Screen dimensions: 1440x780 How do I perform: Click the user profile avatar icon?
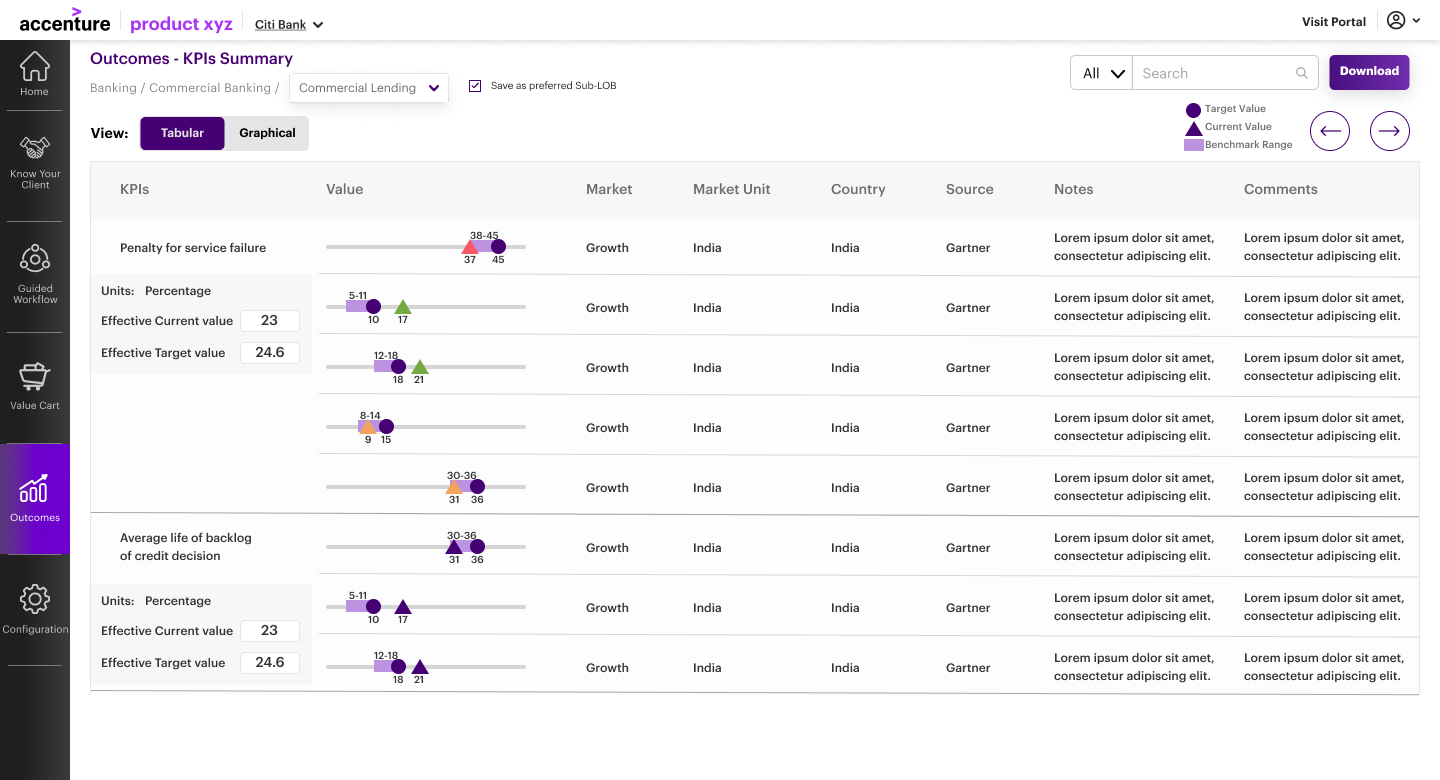[x=1396, y=20]
